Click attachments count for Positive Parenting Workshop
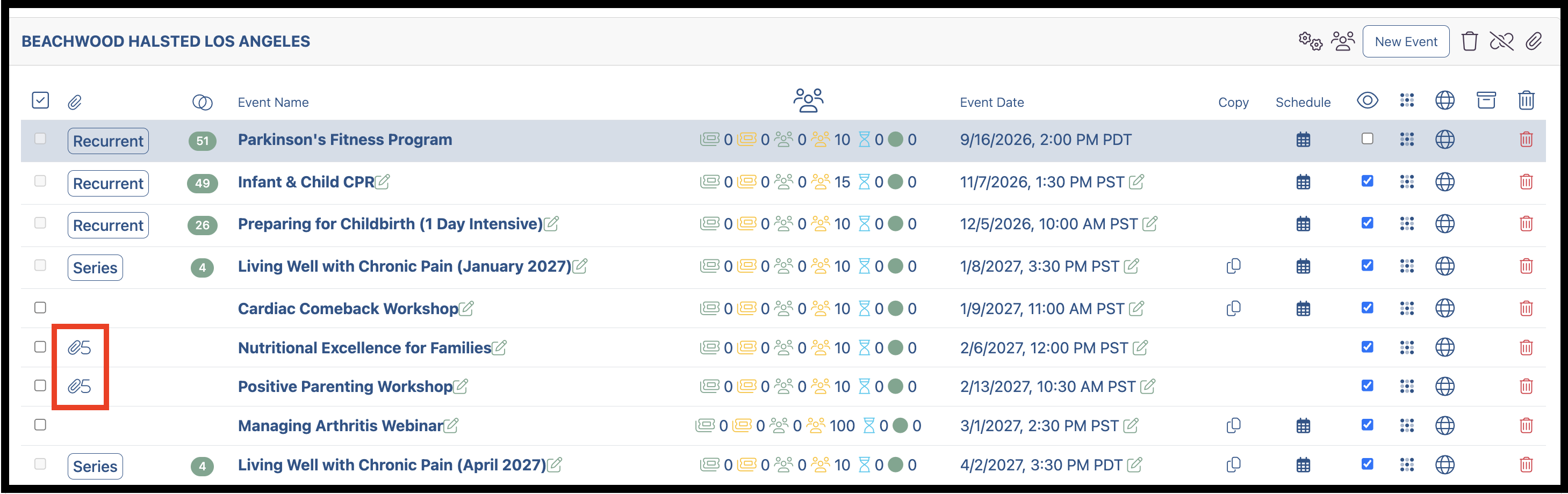The height and width of the screenshot is (494, 1568). (80, 386)
